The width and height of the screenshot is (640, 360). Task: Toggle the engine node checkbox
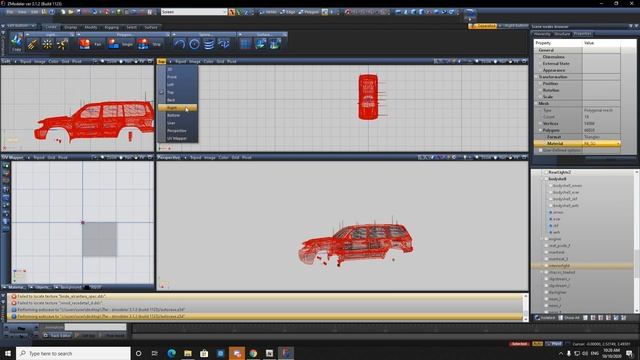tap(546, 239)
